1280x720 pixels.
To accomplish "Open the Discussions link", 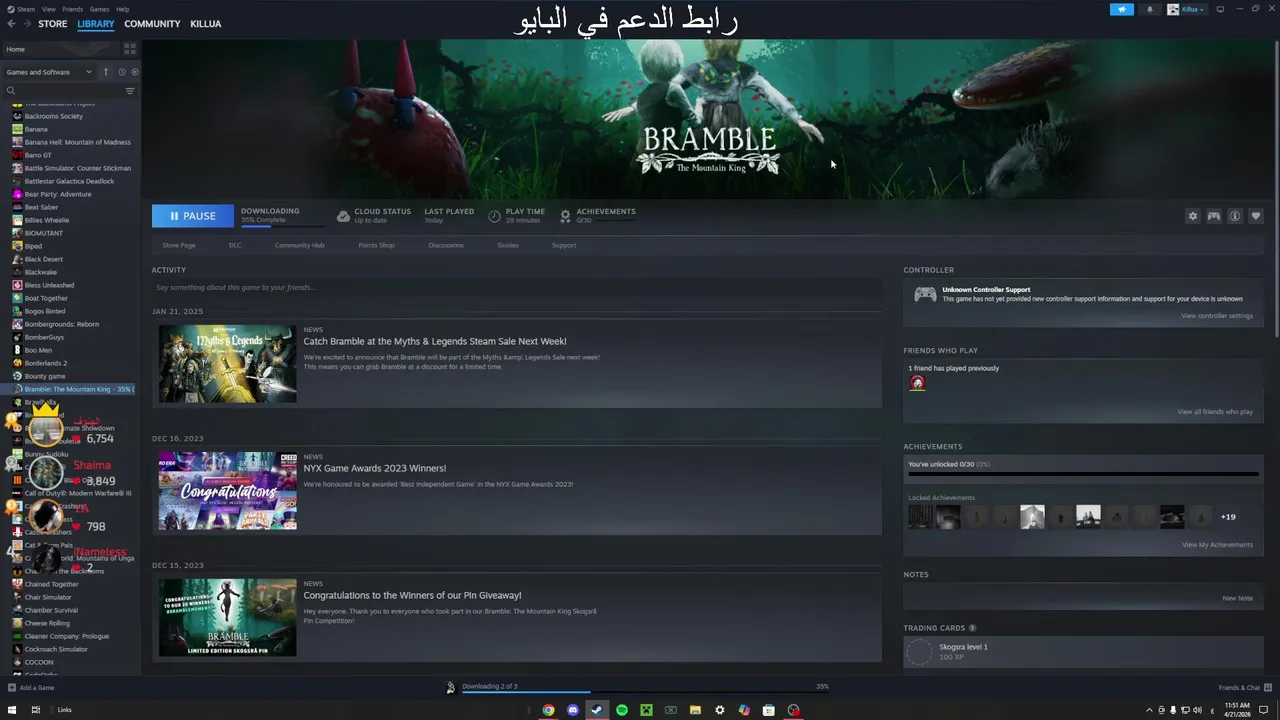I will tap(446, 245).
